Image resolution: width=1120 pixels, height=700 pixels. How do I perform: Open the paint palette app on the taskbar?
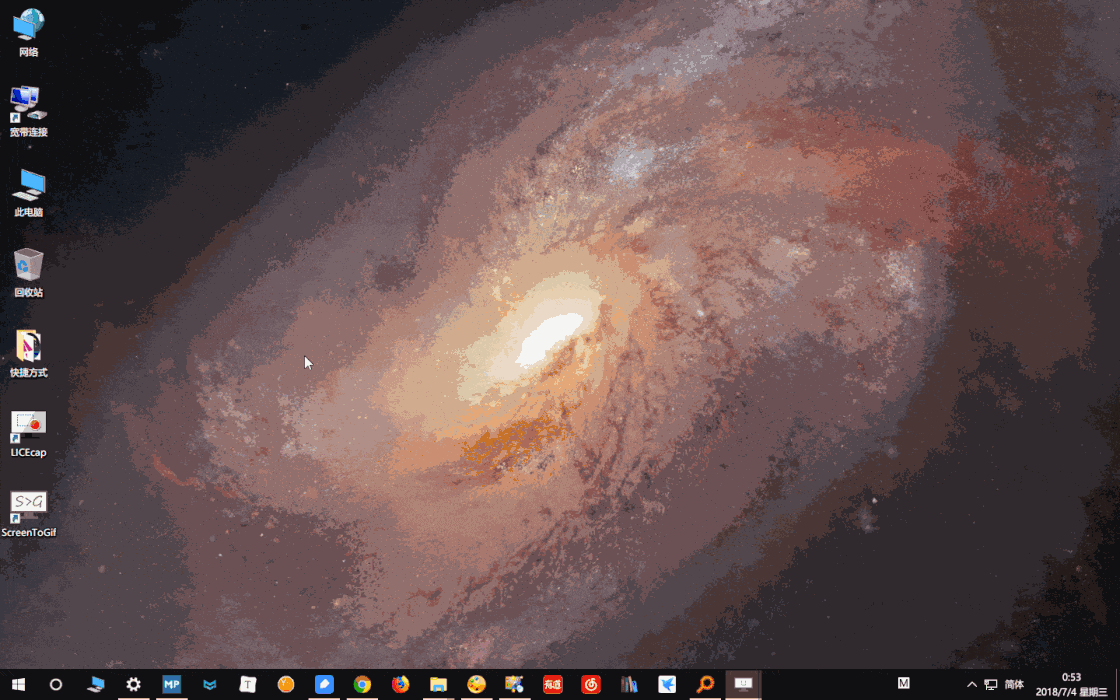[476, 684]
